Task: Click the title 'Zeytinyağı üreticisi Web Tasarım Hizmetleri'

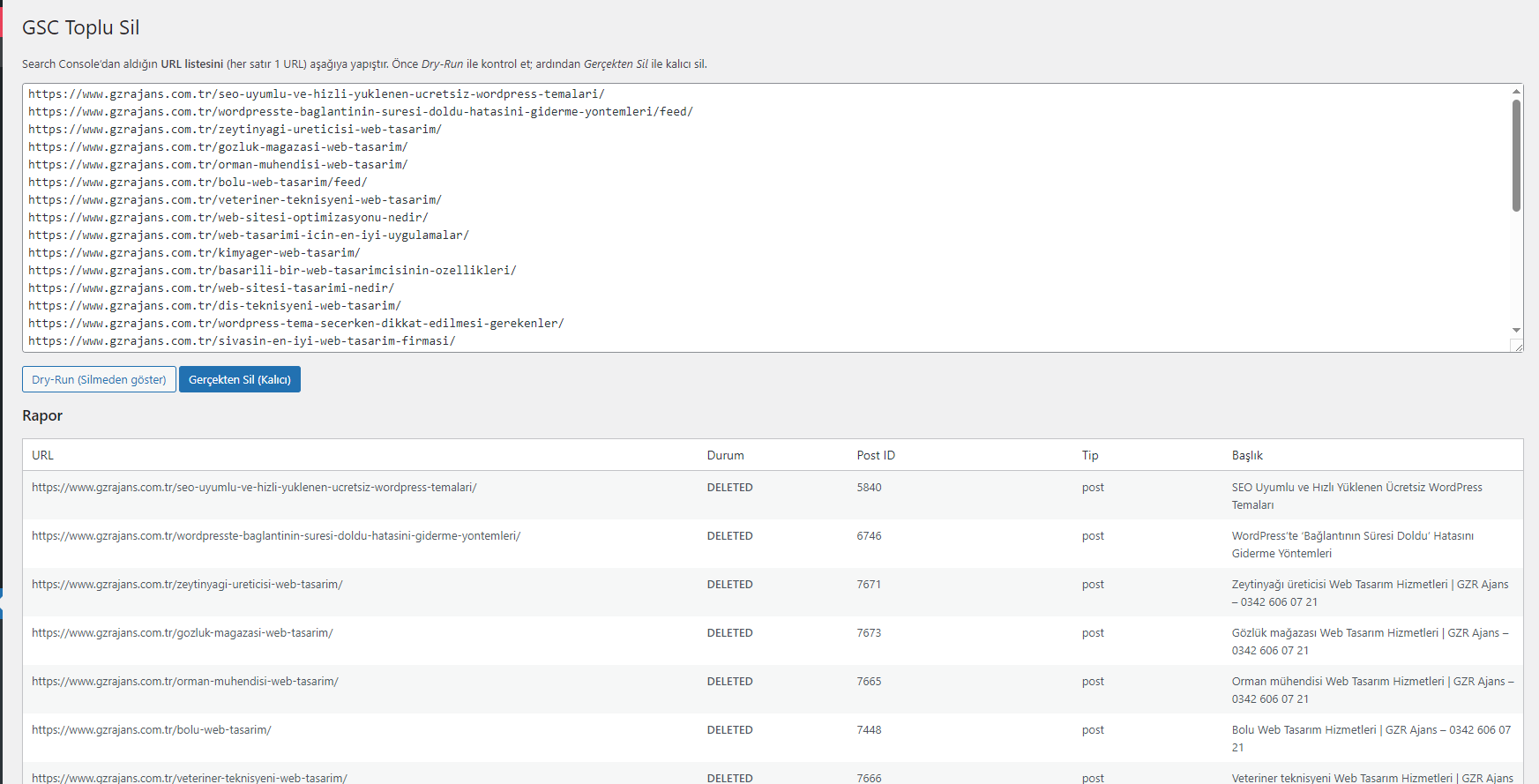Action: coord(1371,593)
